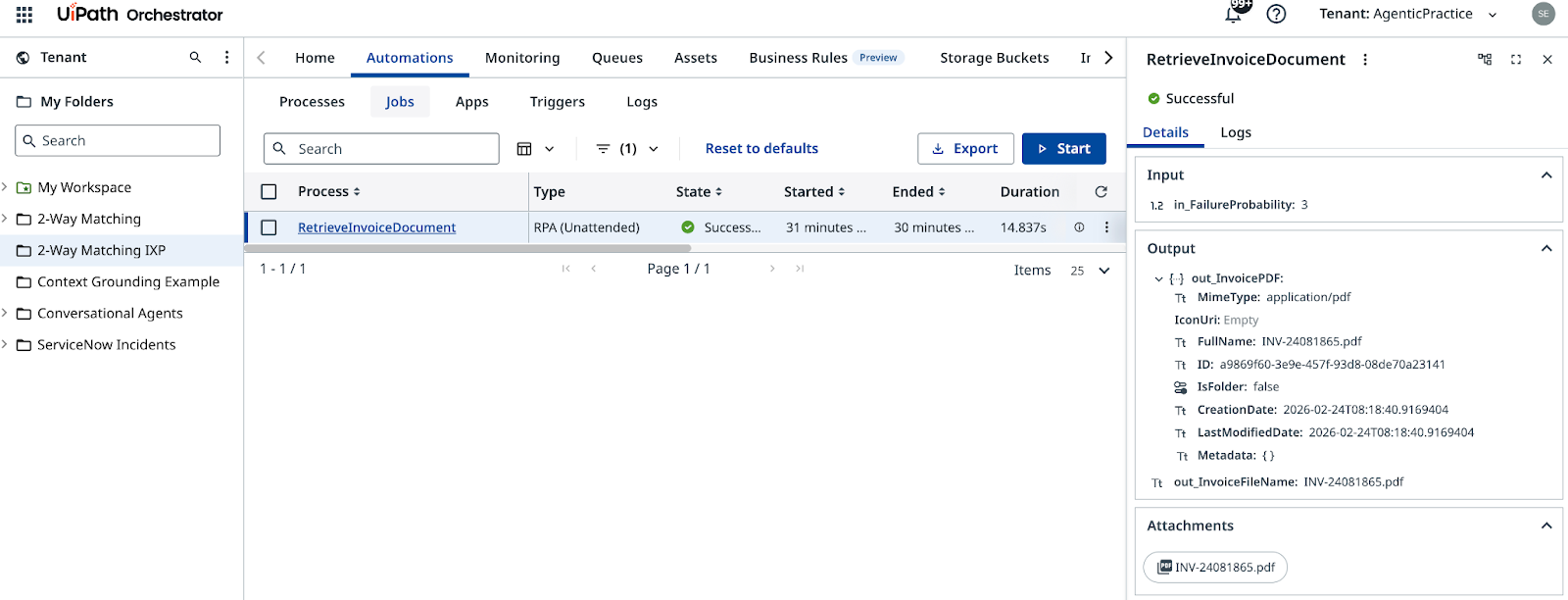
Task: Open the Tenant more options menu
Action: [226, 58]
